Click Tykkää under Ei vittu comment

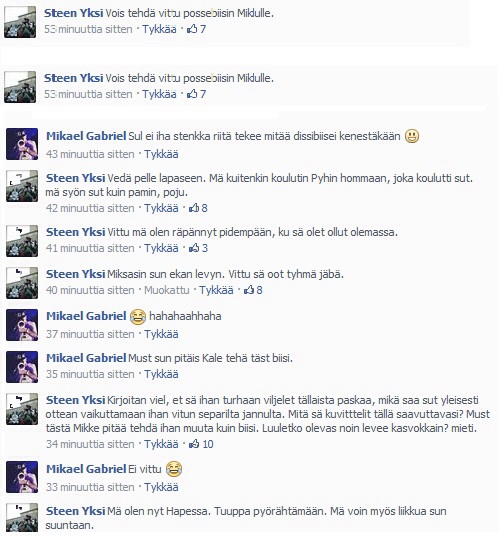pos(161,487)
